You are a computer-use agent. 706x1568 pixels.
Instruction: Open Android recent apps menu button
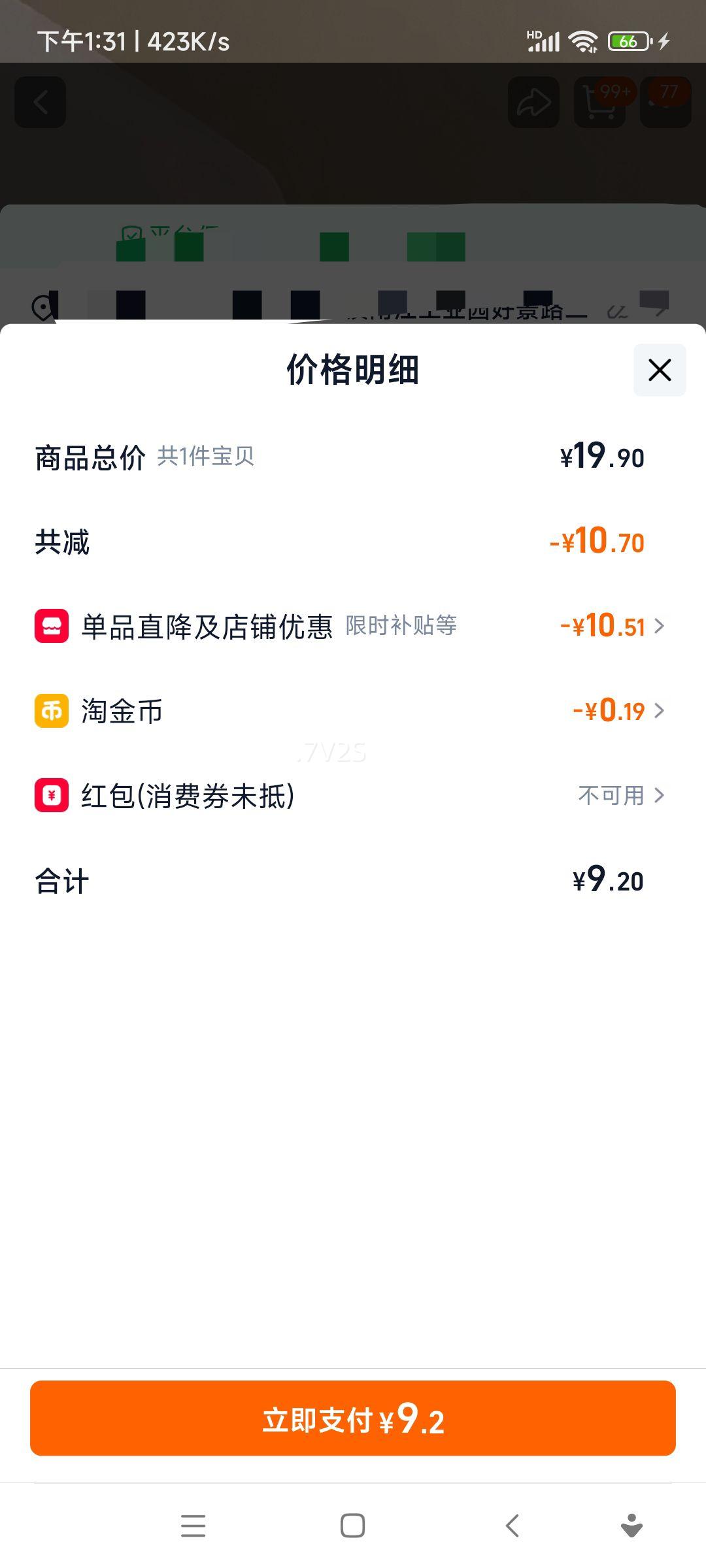[193, 1526]
